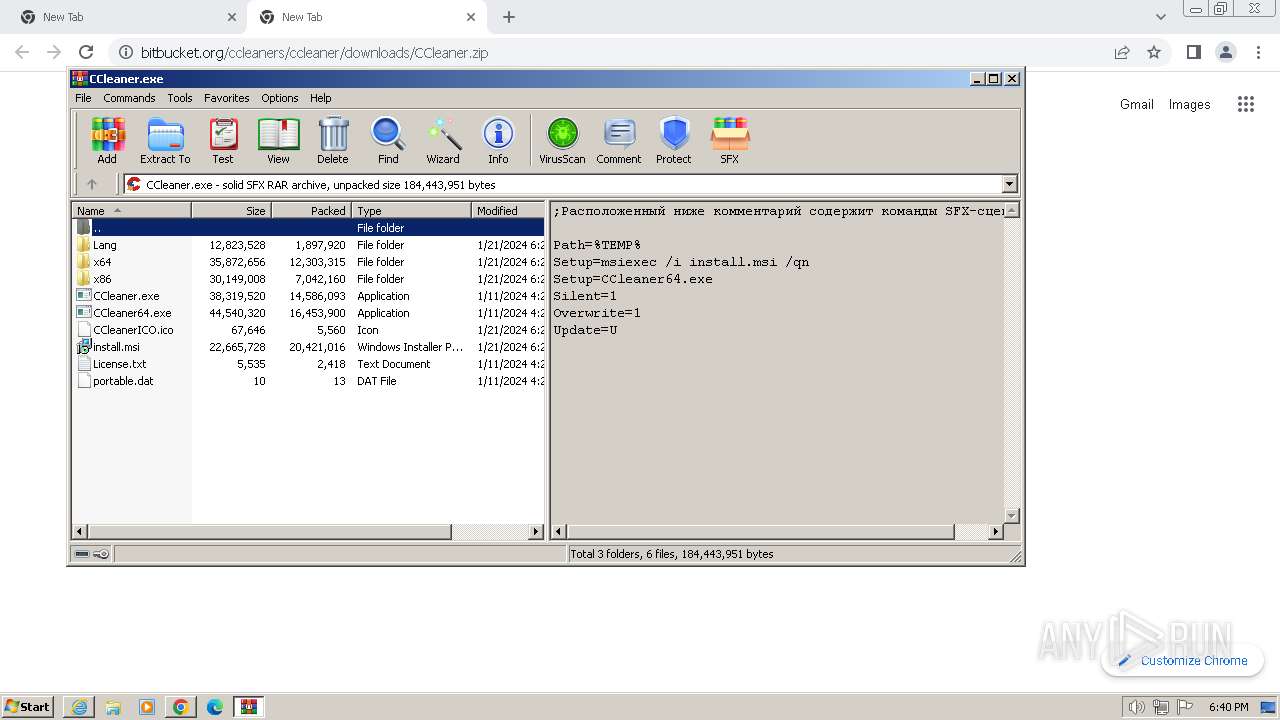Sort file list by Name column

(132, 210)
